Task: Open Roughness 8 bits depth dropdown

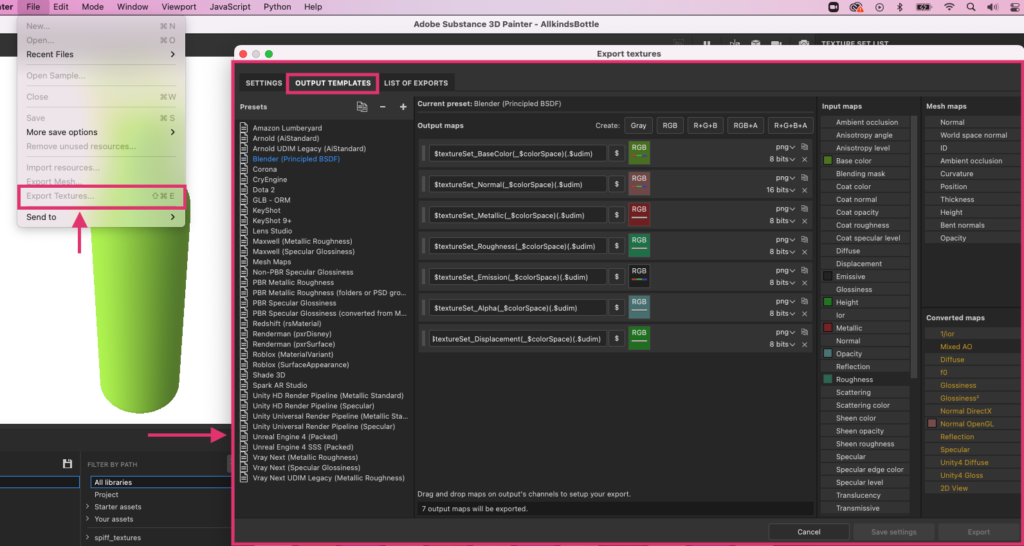Action: click(x=782, y=251)
